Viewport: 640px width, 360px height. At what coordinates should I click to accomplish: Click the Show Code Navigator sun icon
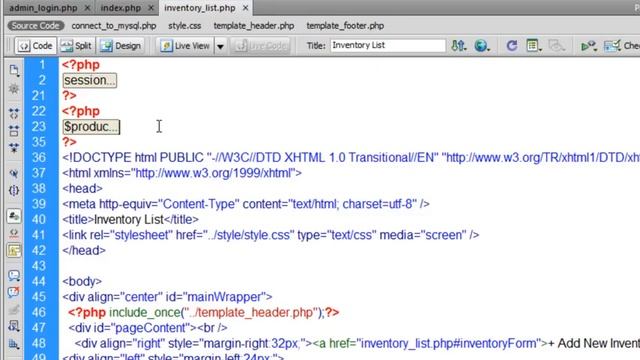[14, 89]
